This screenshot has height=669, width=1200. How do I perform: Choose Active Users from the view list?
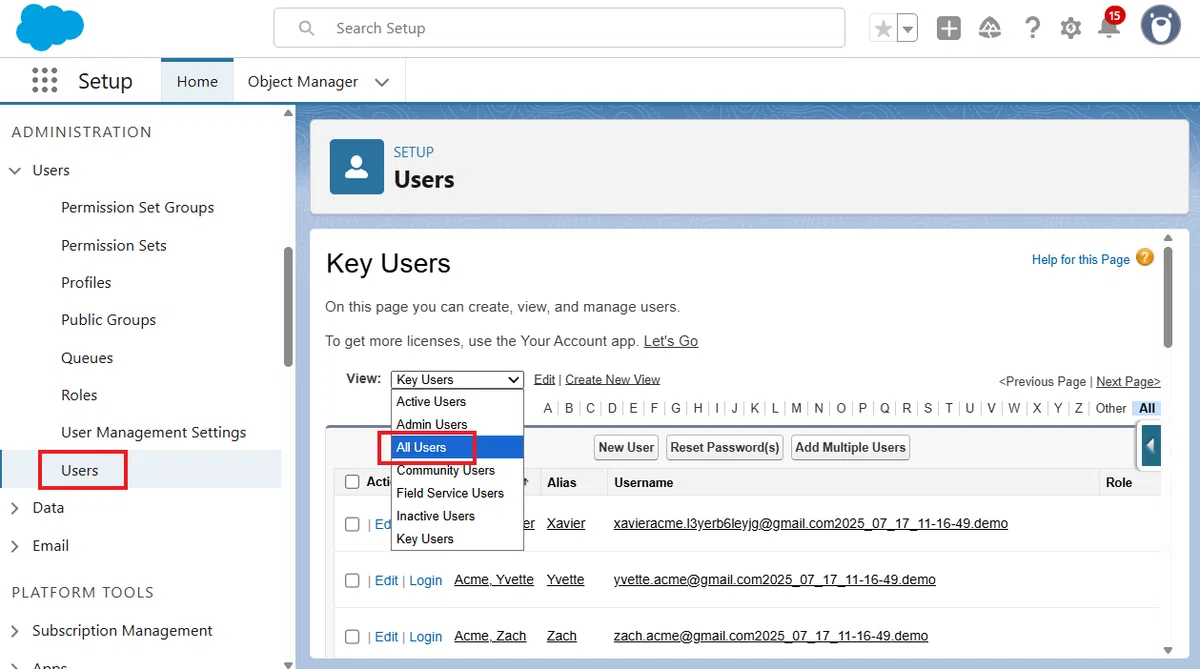tap(457, 402)
